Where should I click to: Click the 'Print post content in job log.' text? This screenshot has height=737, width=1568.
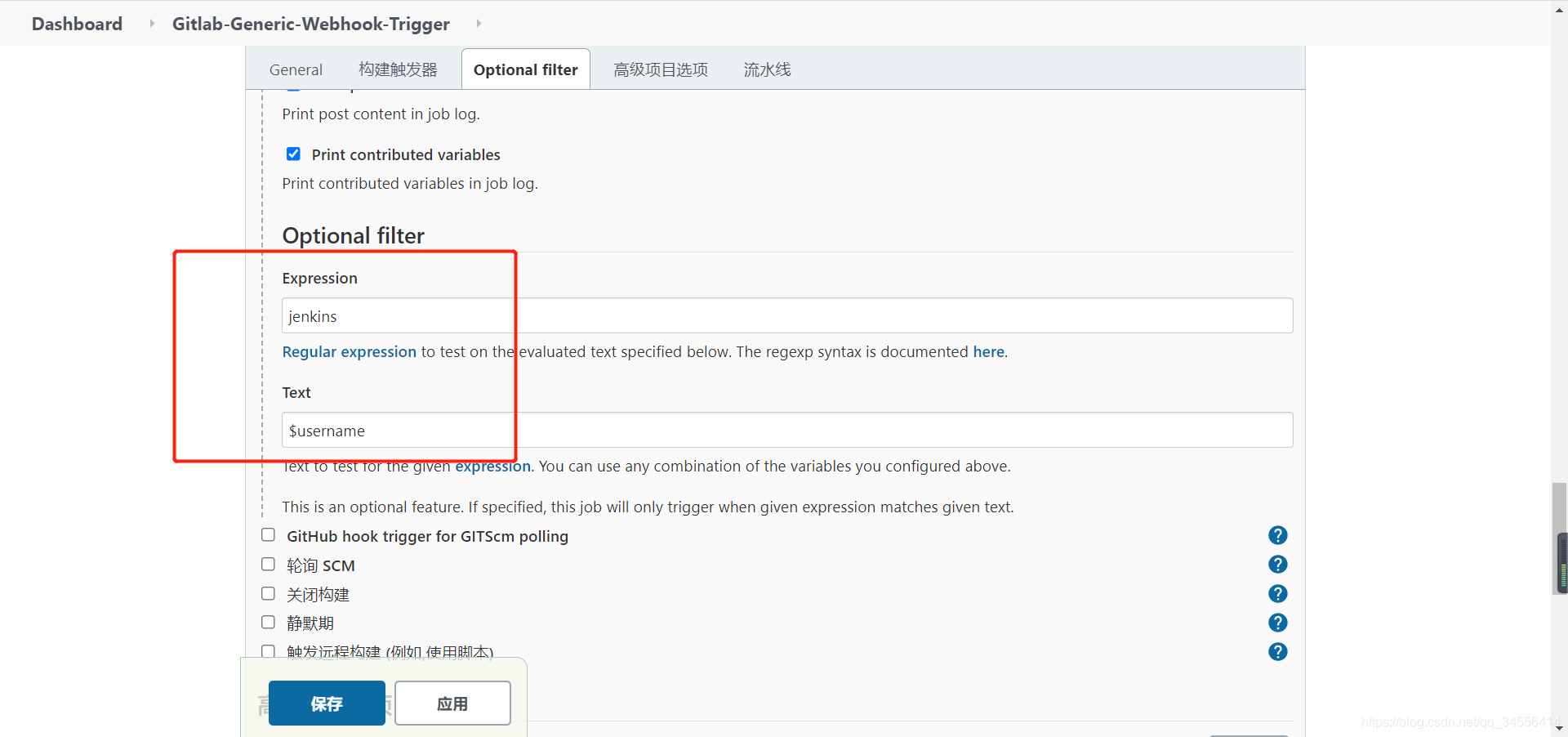click(x=381, y=114)
